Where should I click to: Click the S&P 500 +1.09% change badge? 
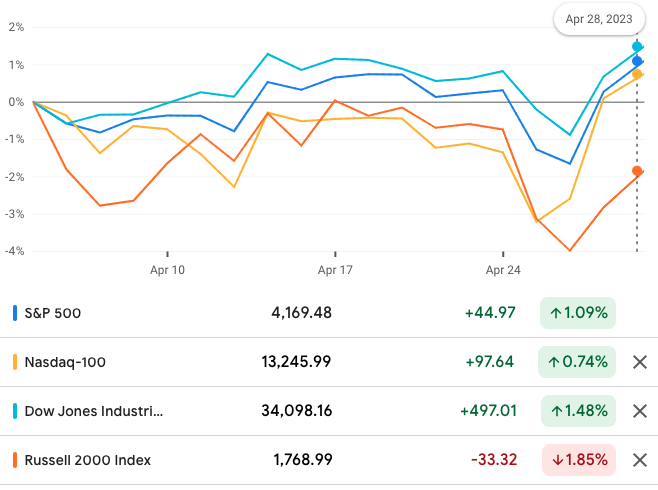point(577,313)
